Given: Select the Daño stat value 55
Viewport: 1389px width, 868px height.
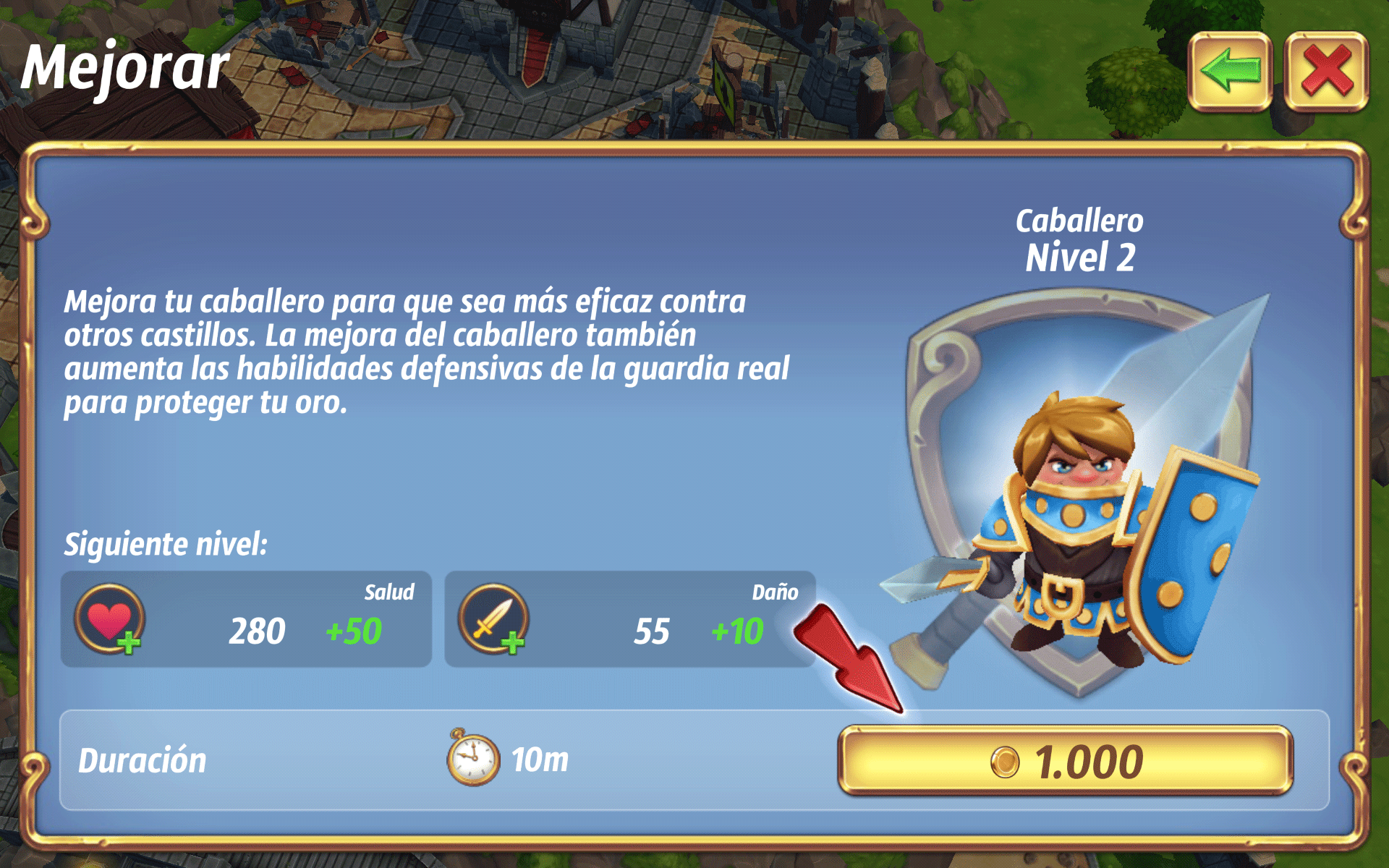Looking at the screenshot, I should pyautogui.click(x=652, y=631).
